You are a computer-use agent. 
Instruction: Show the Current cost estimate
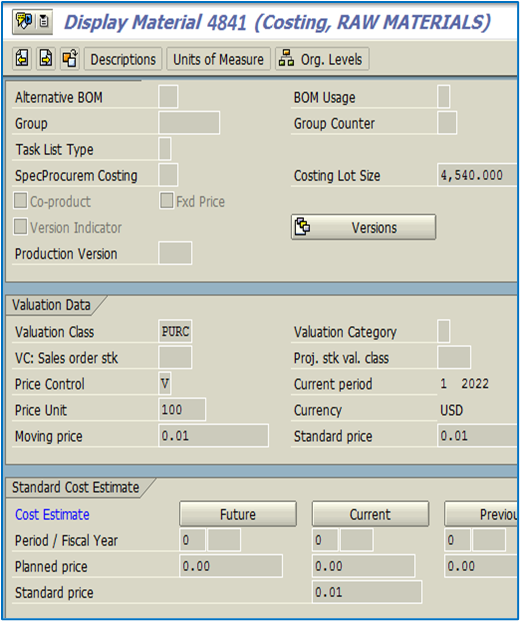(370, 514)
